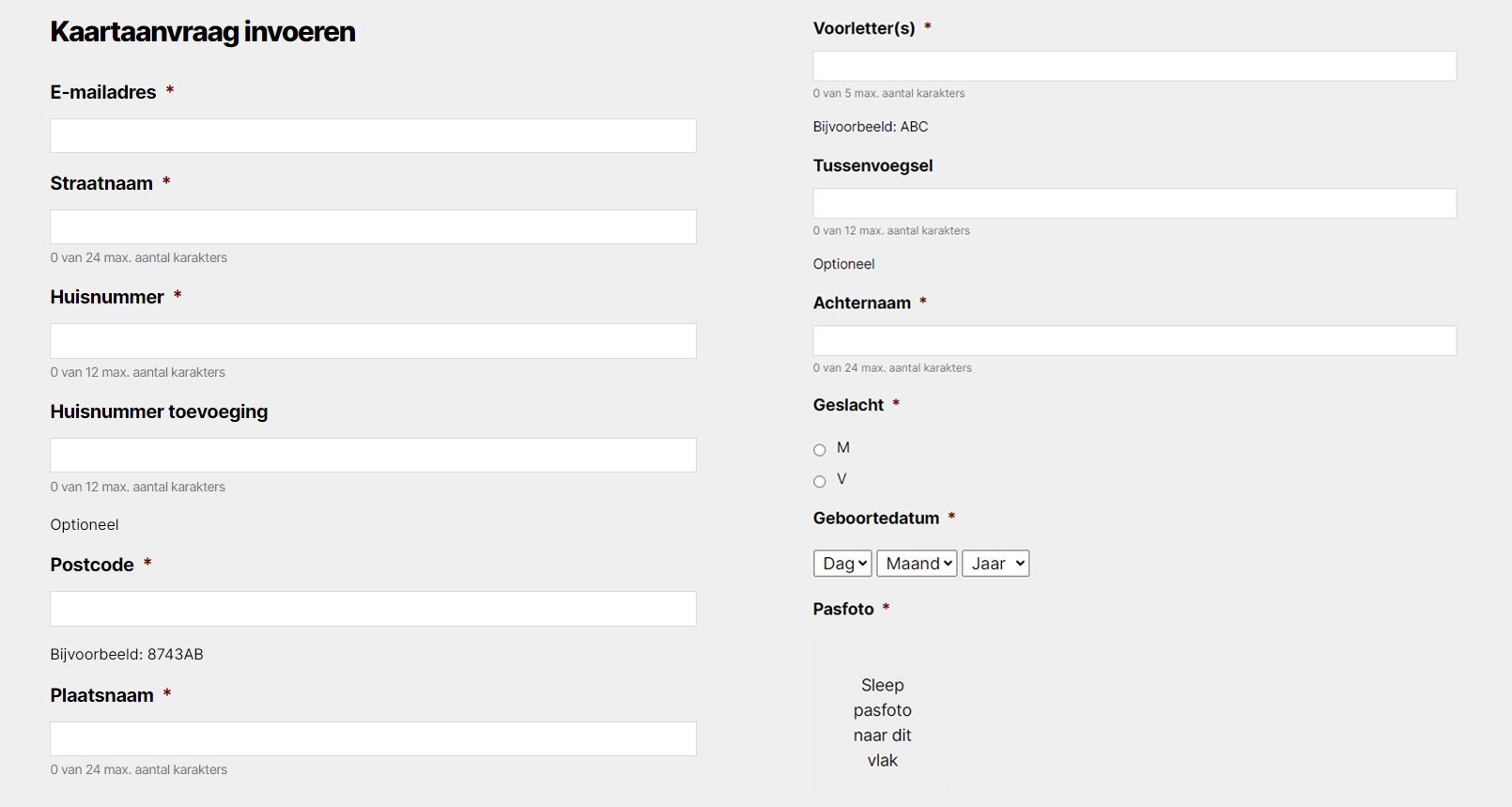This screenshot has height=807, width=1512.
Task: Open the Dag dropdown
Action: click(842, 564)
